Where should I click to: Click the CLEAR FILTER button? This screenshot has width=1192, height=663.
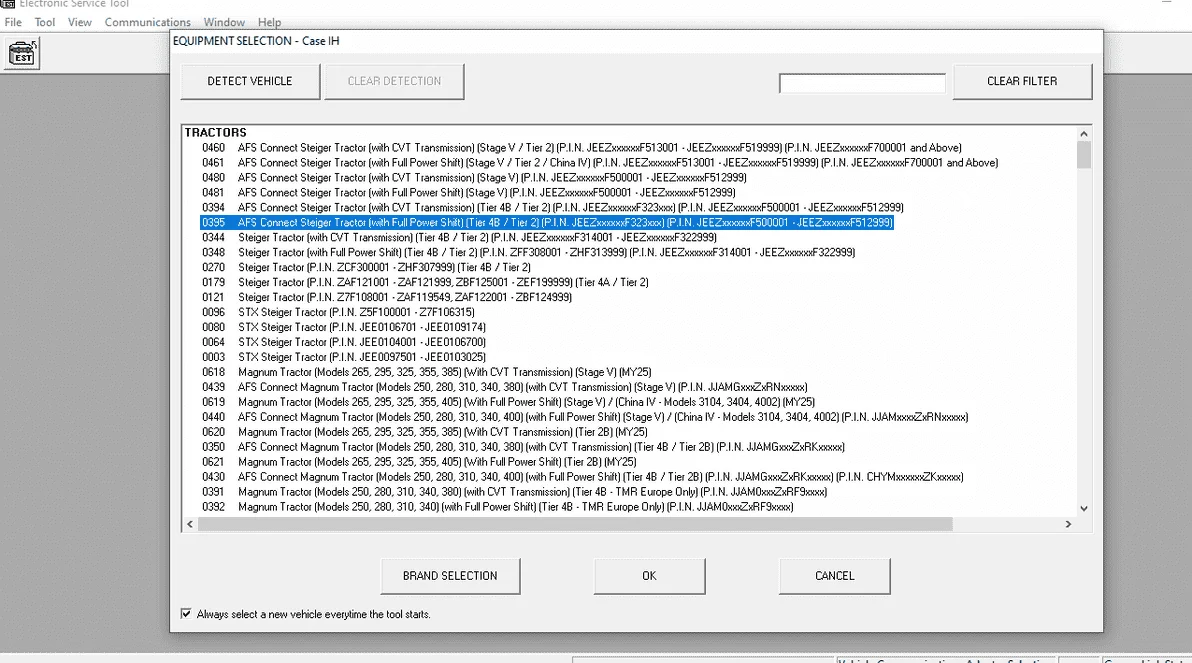1022,81
